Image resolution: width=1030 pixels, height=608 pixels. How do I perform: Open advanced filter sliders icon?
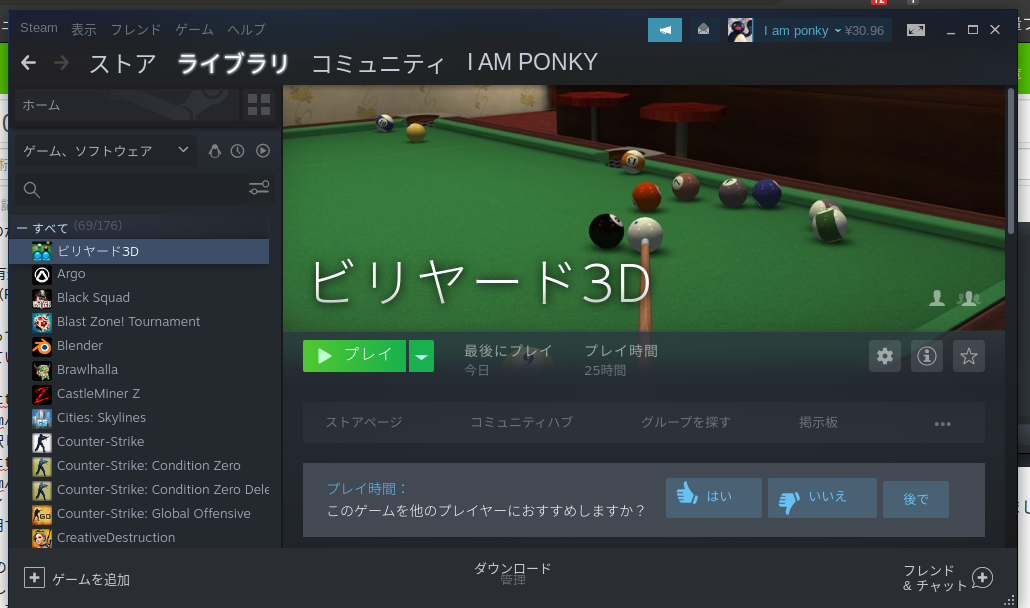(259, 188)
